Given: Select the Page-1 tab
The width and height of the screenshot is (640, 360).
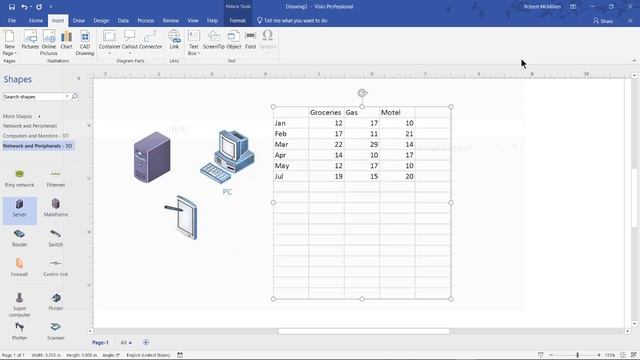Looking at the screenshot, I should tap(100, 342).
